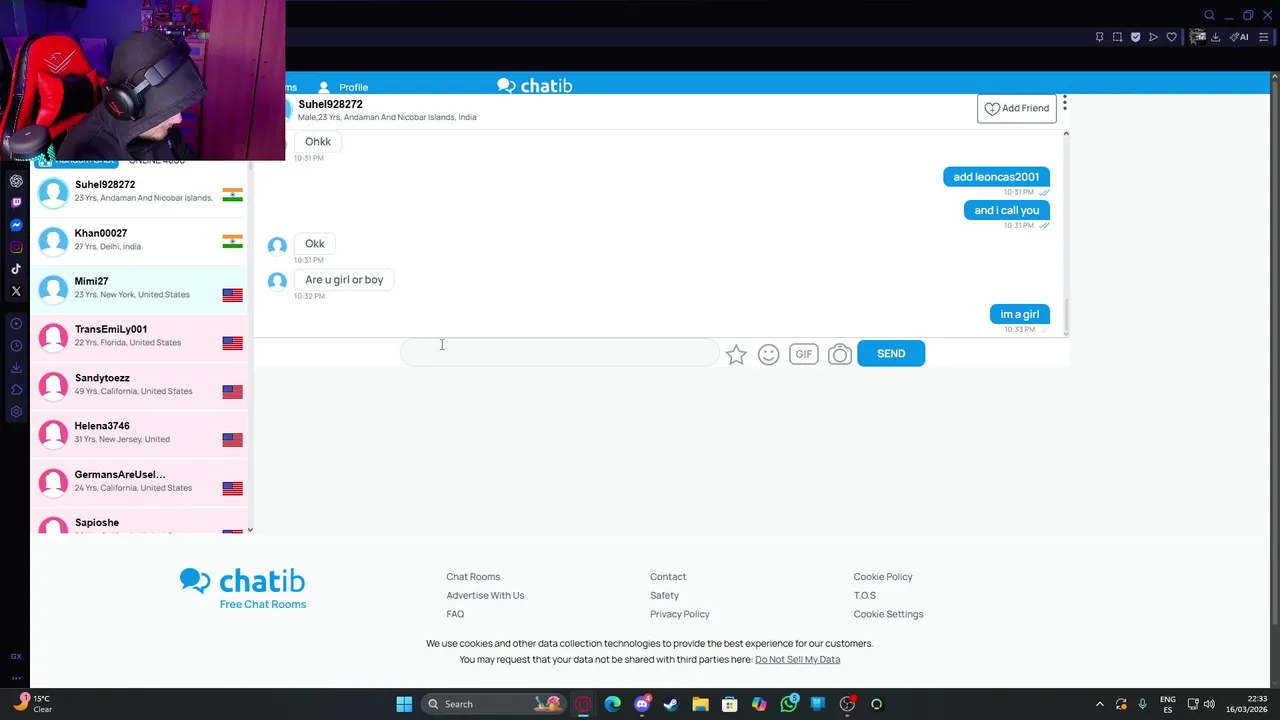Attach a photo with the camera icon
Viewport: 1280px width, 720px height.
click(840, 354)
